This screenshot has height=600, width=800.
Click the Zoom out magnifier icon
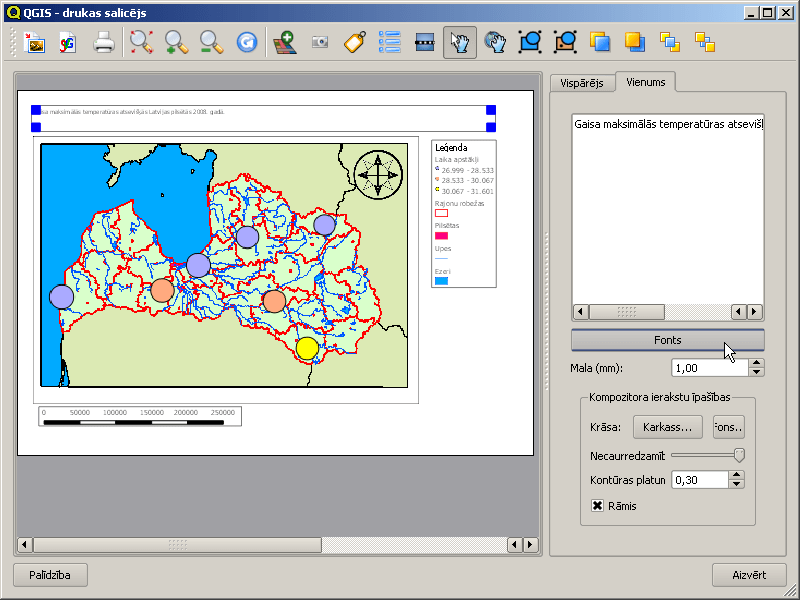click(x=211, y=42)
